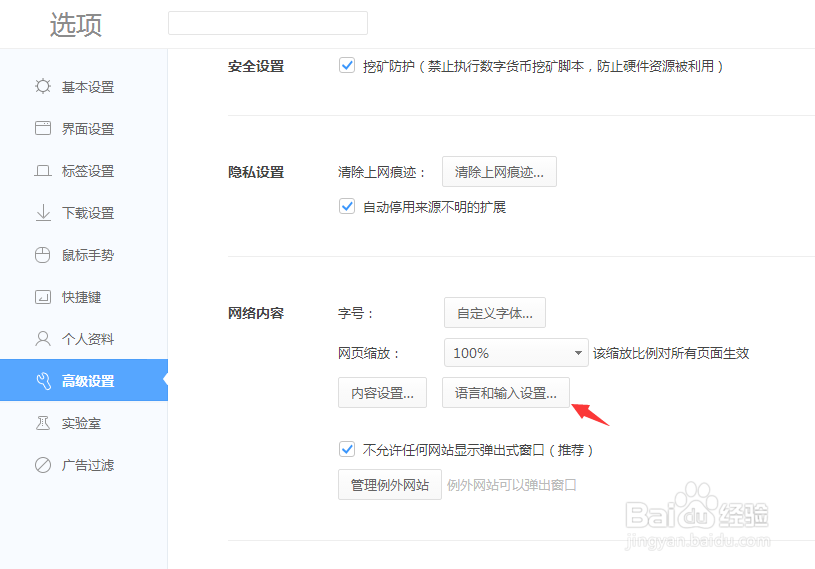This screenshot has width=815, height=569.
Task: Click the 界面设置 window icon
Action: [43, 128]
